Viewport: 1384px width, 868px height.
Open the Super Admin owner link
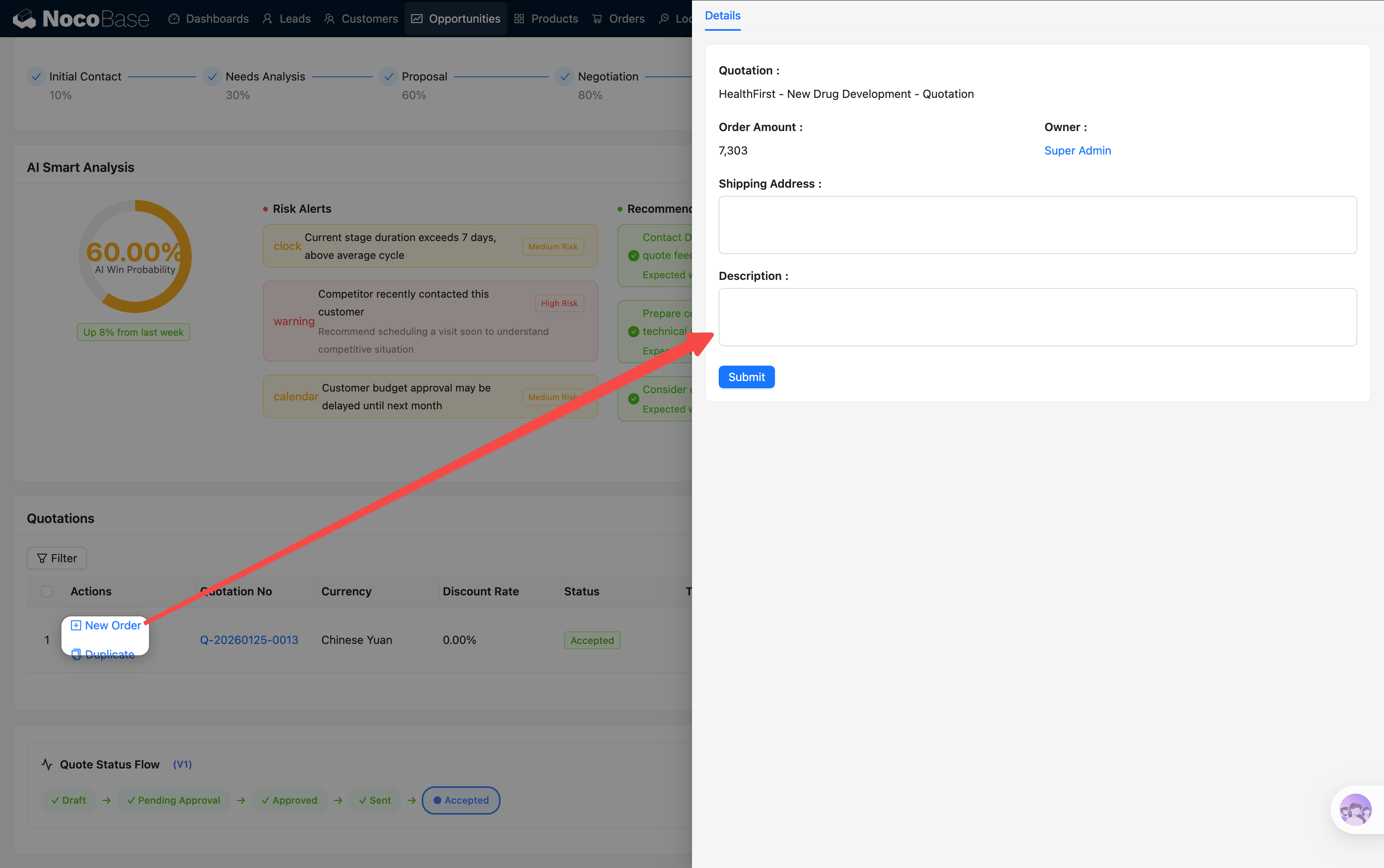[x=1077, y=150]
